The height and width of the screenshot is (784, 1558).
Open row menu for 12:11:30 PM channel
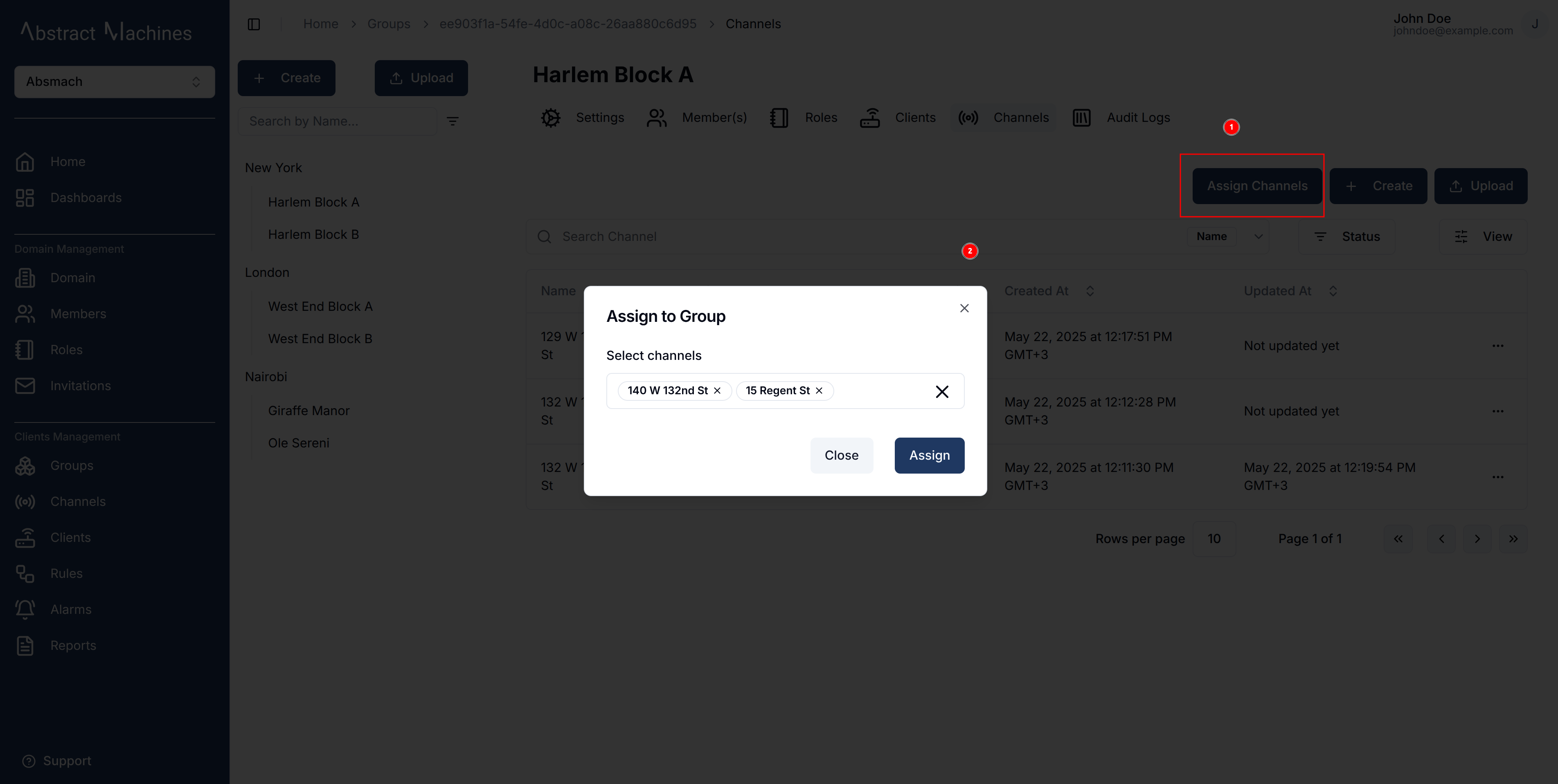[x=1497, y=477]
